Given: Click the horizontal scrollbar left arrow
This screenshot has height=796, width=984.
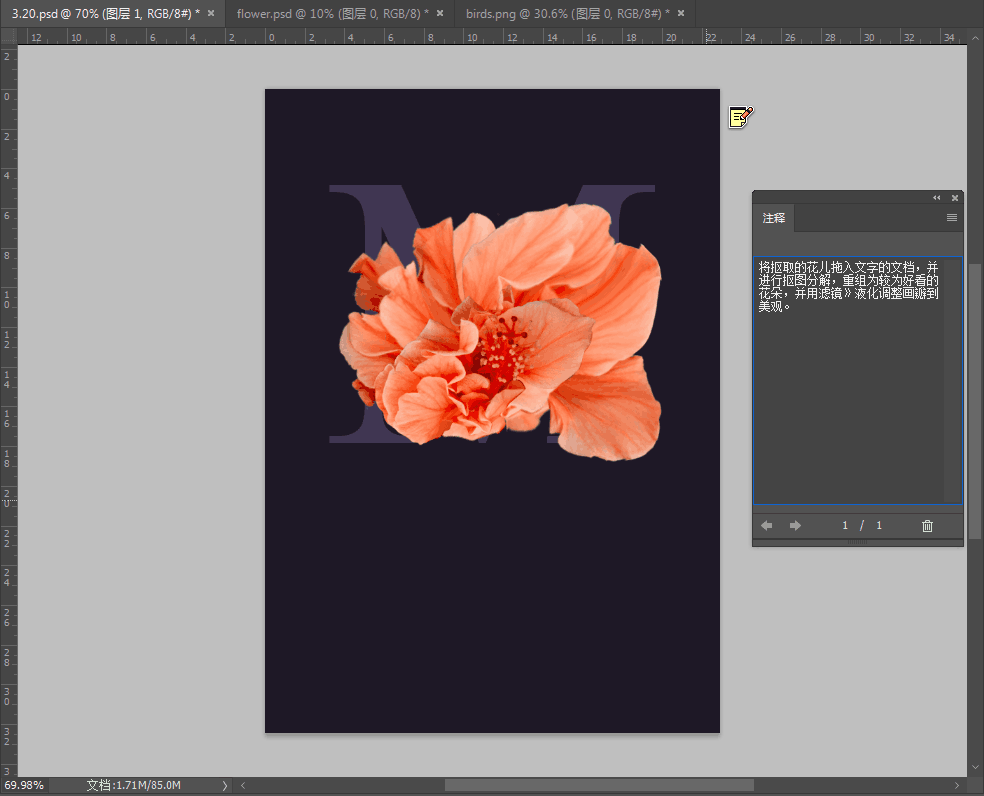Looking at the screenshot, I should coord(243,786).
